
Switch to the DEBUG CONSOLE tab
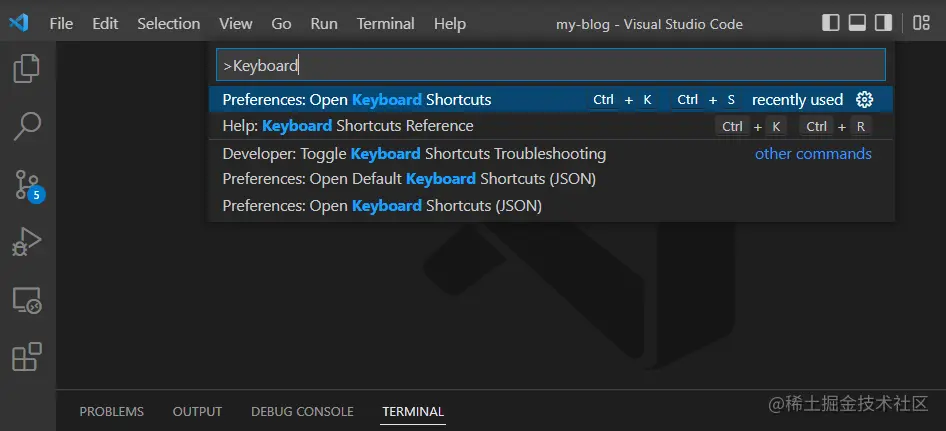[302, 412]
